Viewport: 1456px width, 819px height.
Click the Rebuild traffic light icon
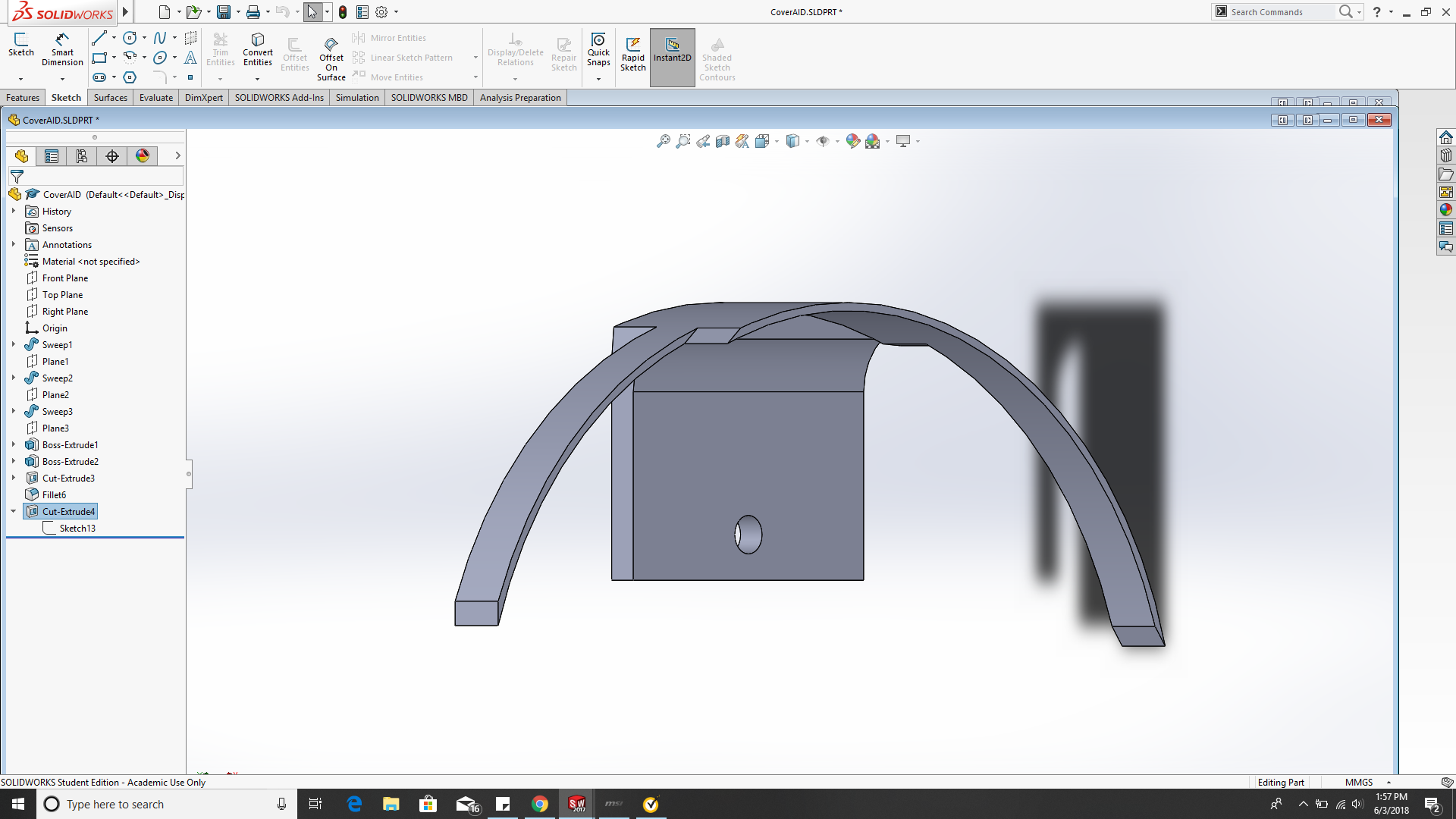343,12
